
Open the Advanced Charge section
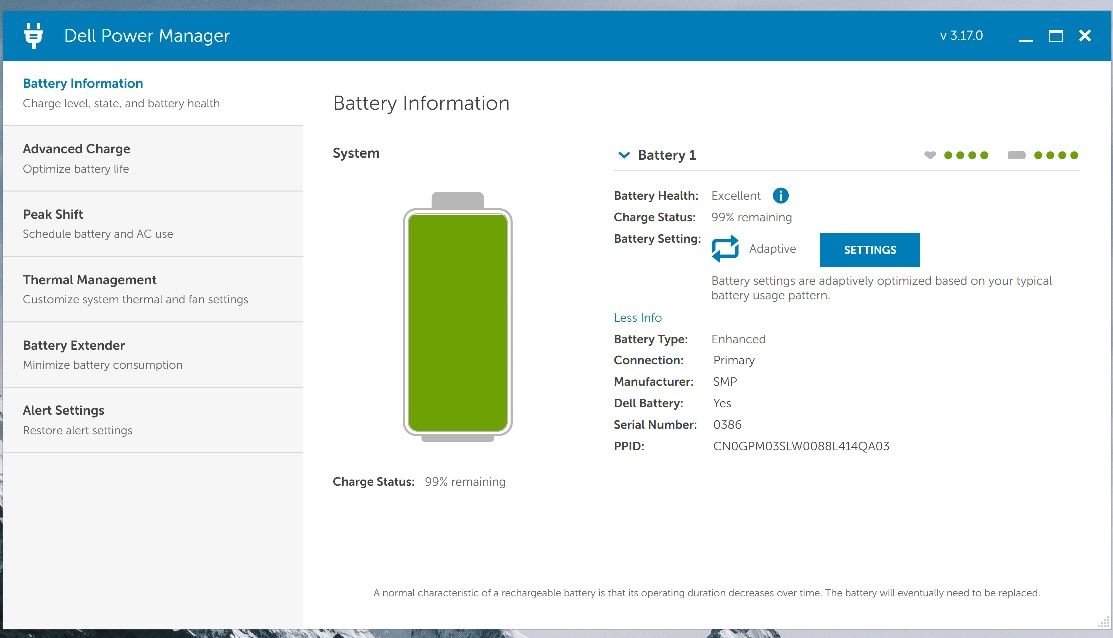point(153,158)
